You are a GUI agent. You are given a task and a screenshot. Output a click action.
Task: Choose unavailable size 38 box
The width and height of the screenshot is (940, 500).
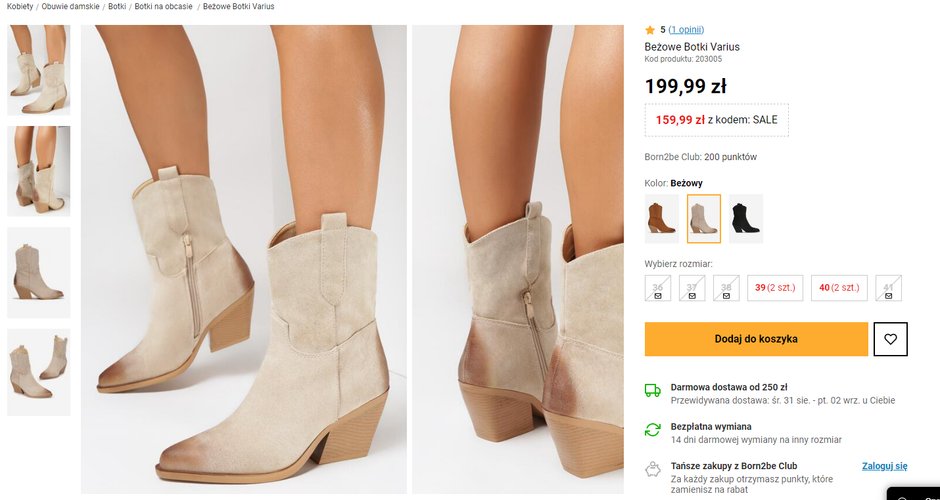[726, 288]
